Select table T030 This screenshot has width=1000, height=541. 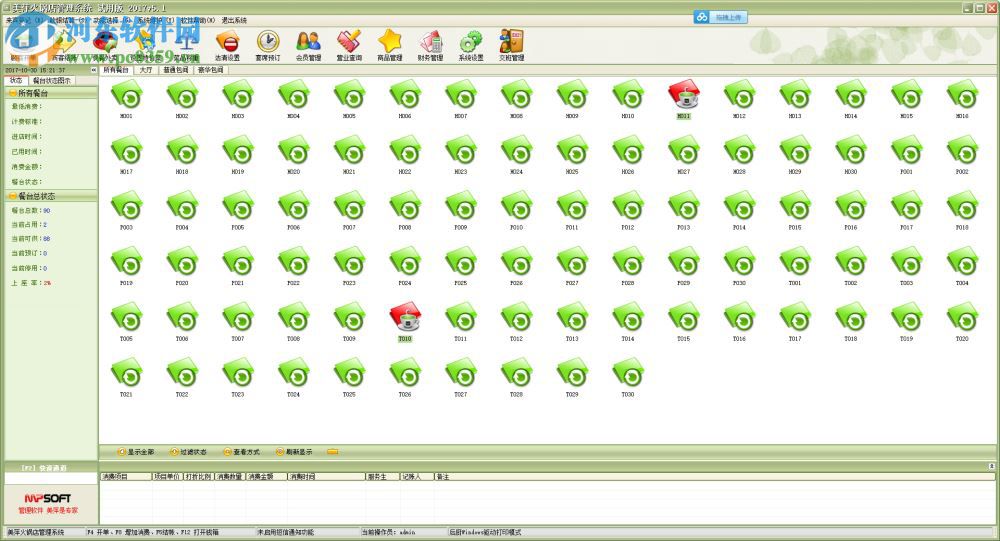point(628,377)
